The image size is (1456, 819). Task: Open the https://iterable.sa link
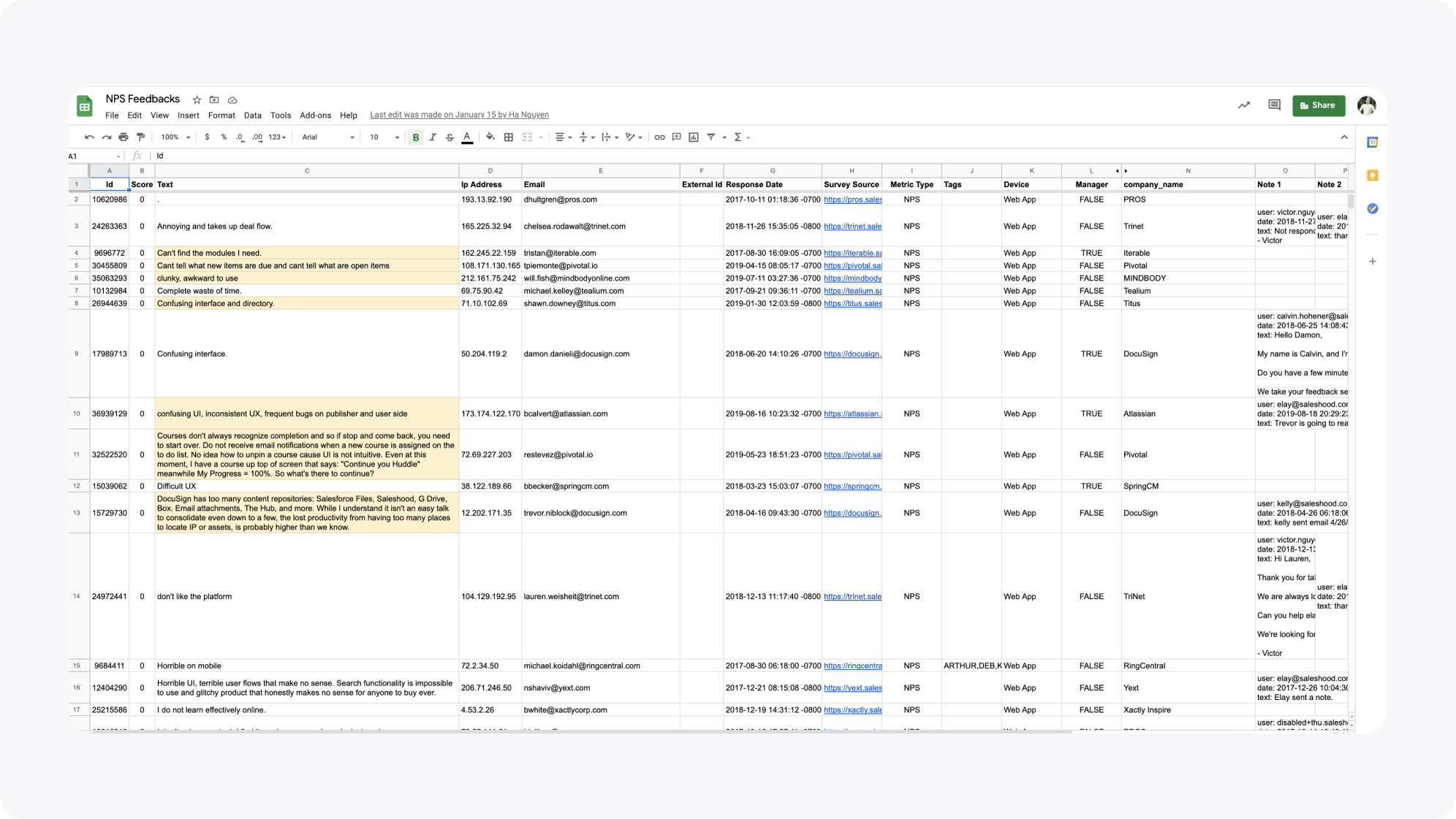point(852,254)
